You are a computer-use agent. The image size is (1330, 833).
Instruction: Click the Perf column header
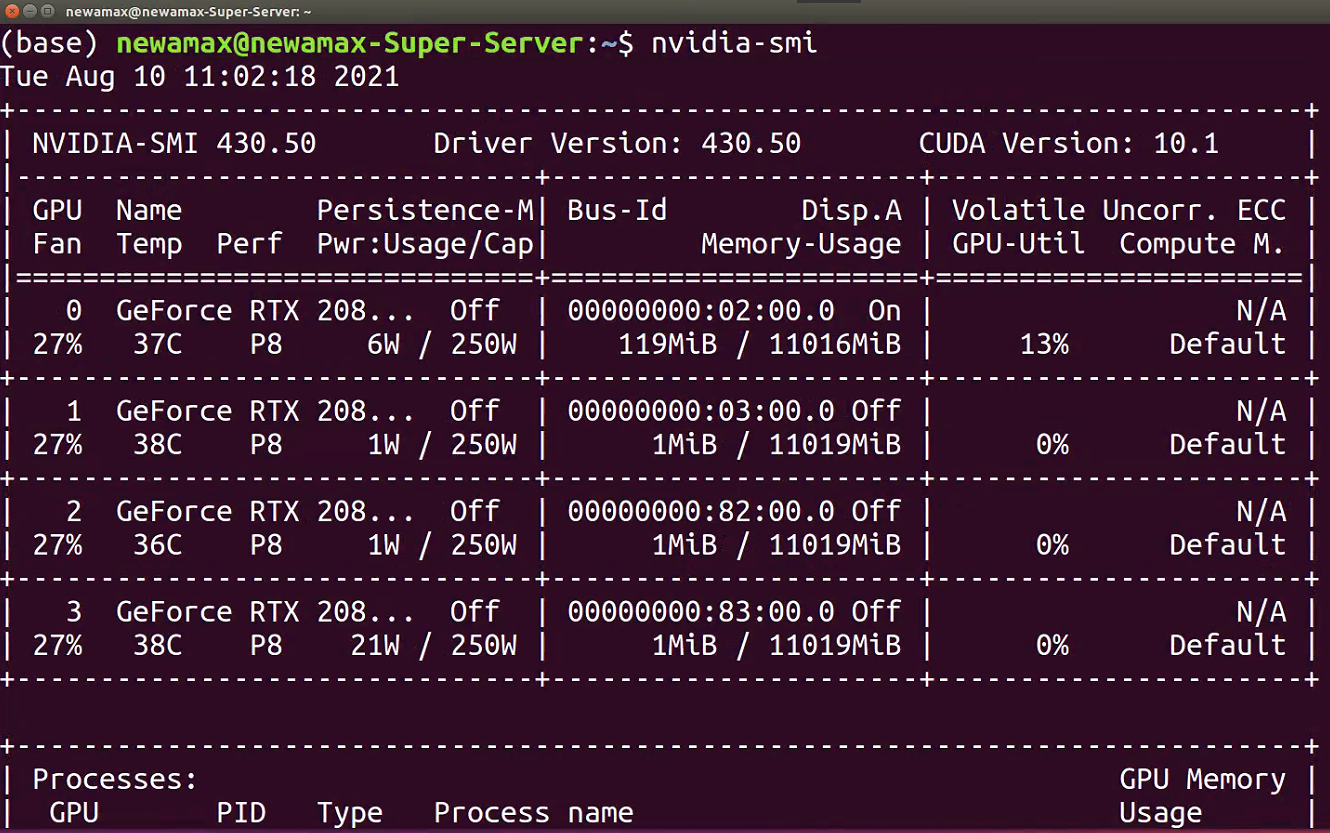coord(249,244)
